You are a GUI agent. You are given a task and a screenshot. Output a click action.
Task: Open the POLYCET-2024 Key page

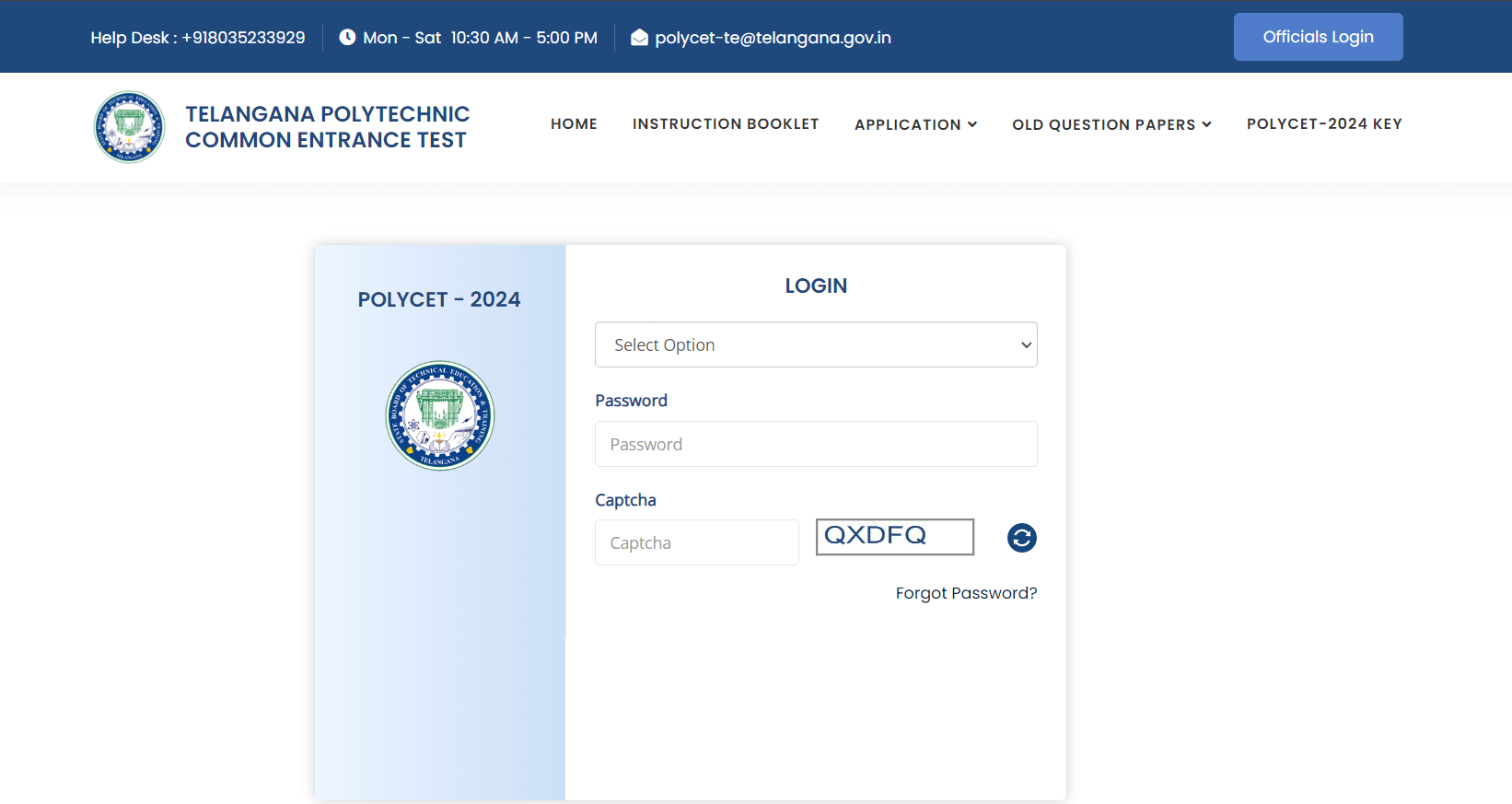coord(1324,123)
